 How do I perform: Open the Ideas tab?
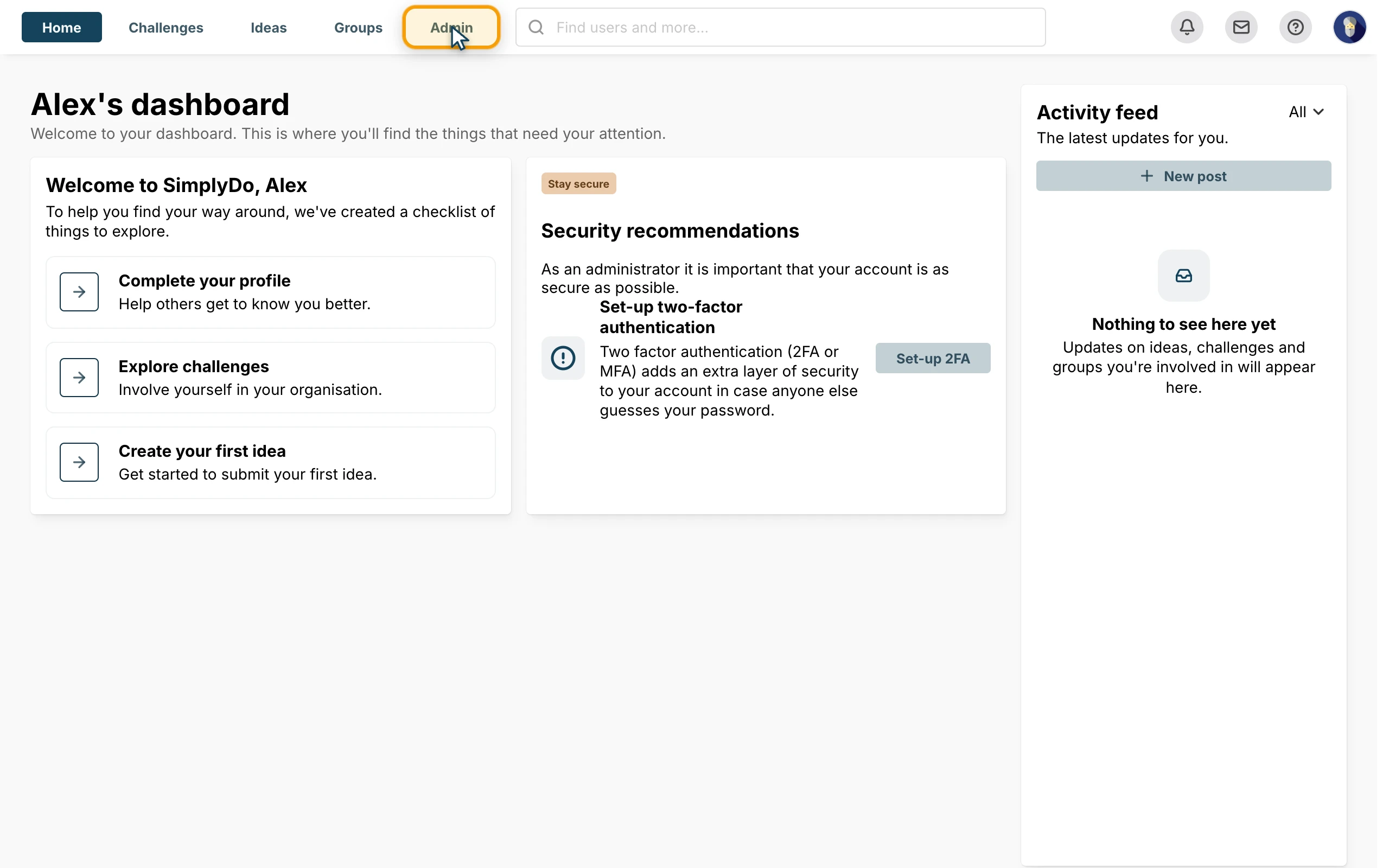click(269, 27)
